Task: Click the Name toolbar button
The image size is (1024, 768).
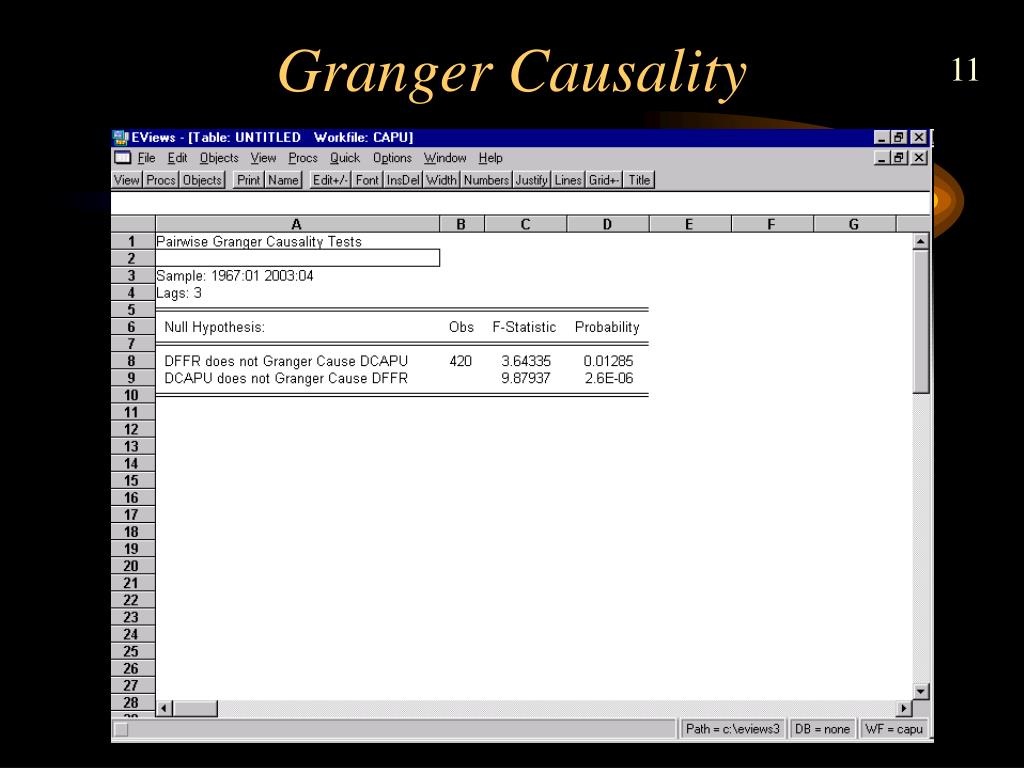Action: [x=283, y=180]
